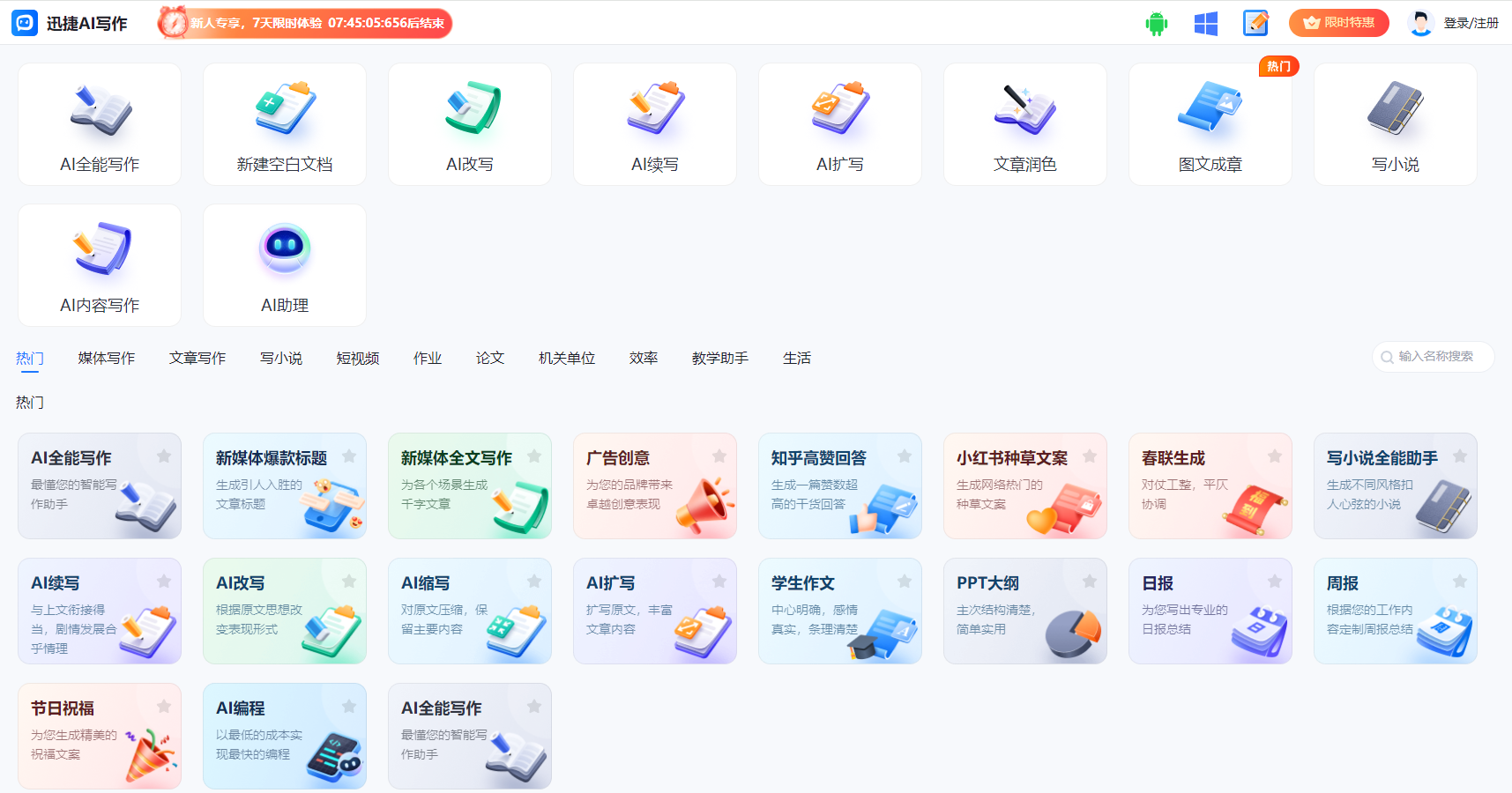
Task: Launch the 文章润色 magic wand tool
Action: 1025,124
